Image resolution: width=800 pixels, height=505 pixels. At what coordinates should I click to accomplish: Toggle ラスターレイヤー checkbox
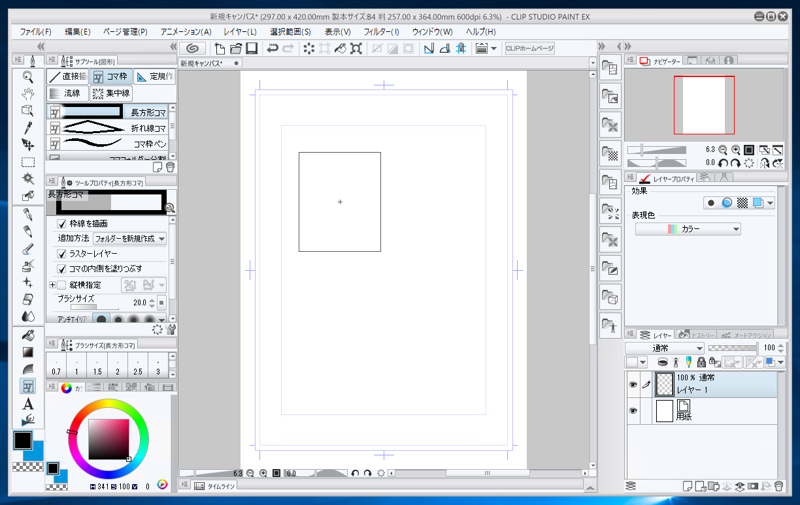[62, 254]
